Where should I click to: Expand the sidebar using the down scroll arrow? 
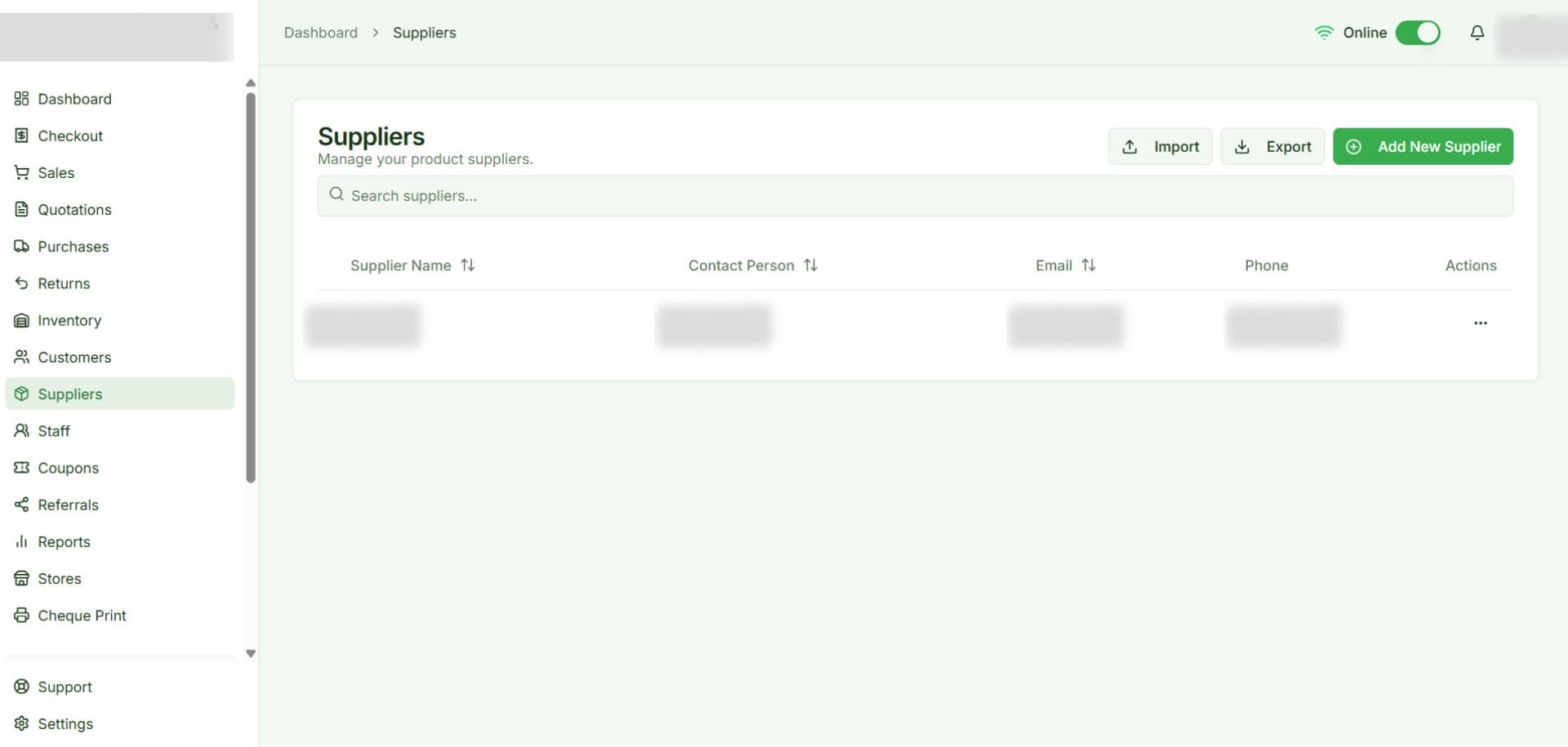(x=251, y=653)
